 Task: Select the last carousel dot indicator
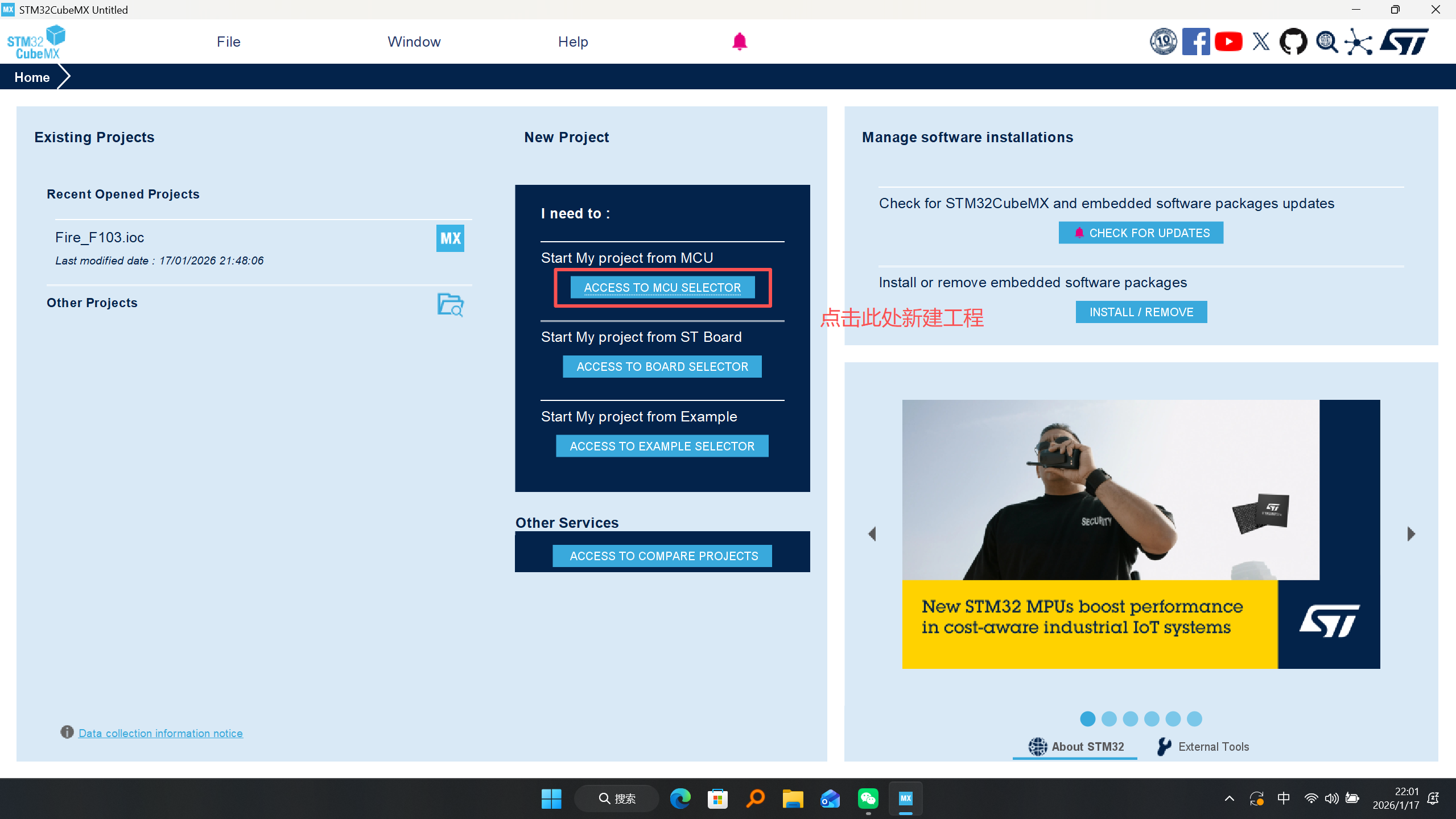click(x=1194, y=719)
